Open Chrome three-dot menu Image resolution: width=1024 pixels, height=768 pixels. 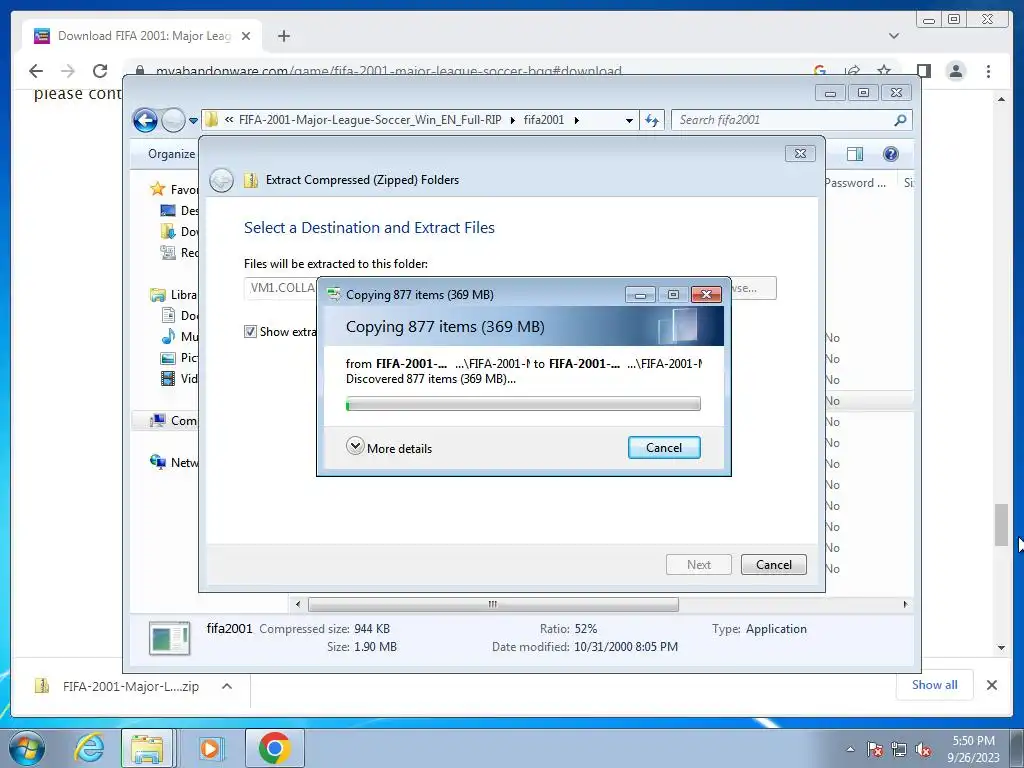click(988, 71)
